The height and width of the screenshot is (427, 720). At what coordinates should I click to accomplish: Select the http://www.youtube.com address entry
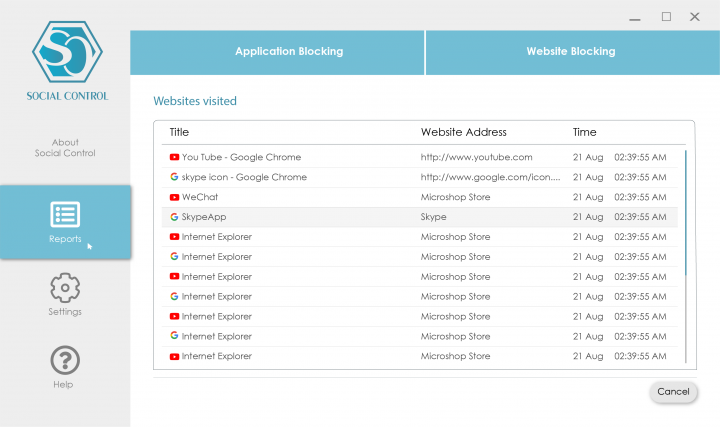click(476, 157)
